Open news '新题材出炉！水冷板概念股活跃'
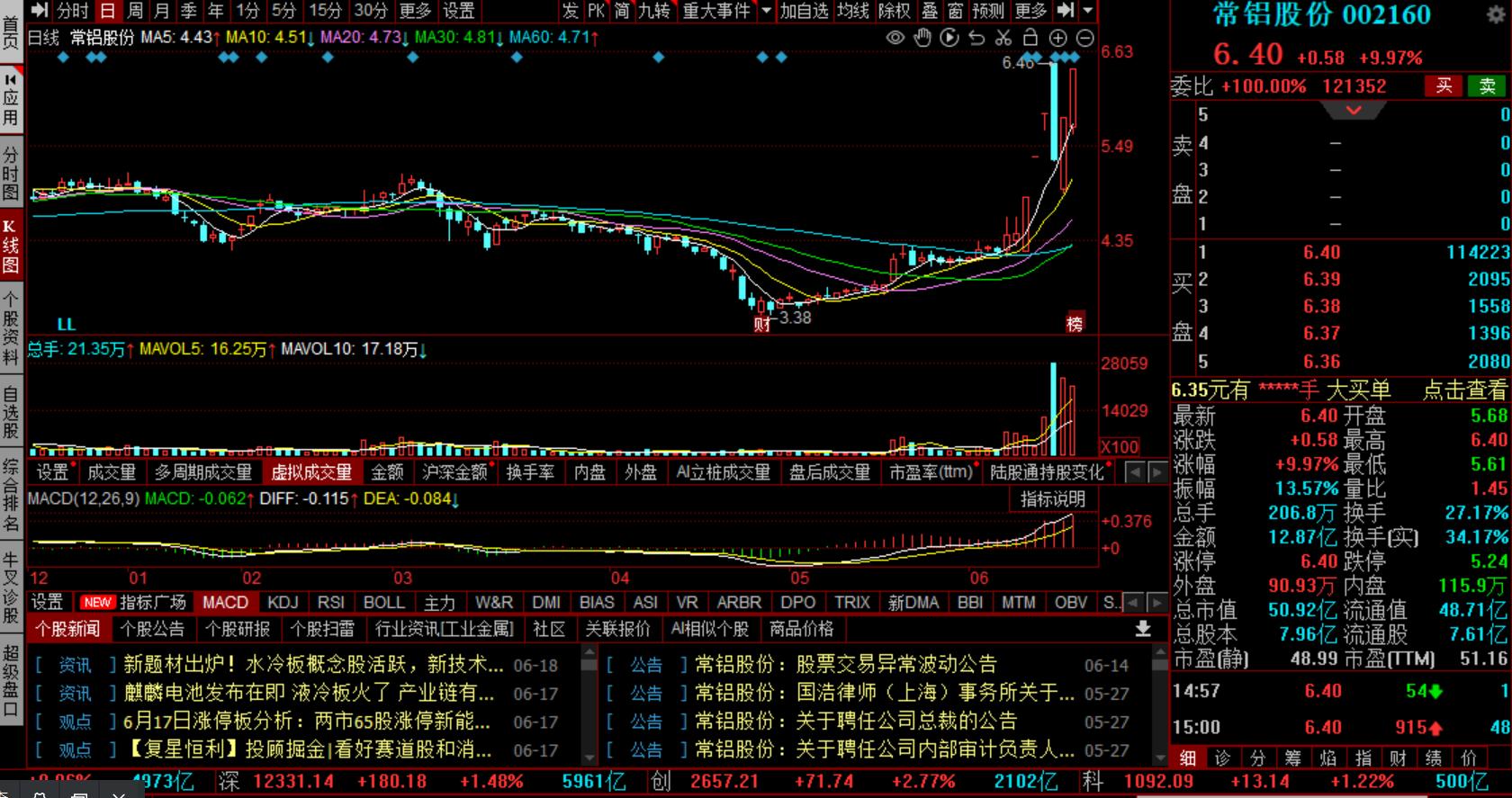Viewport: 1512px width, 798px height. point(313,665)
